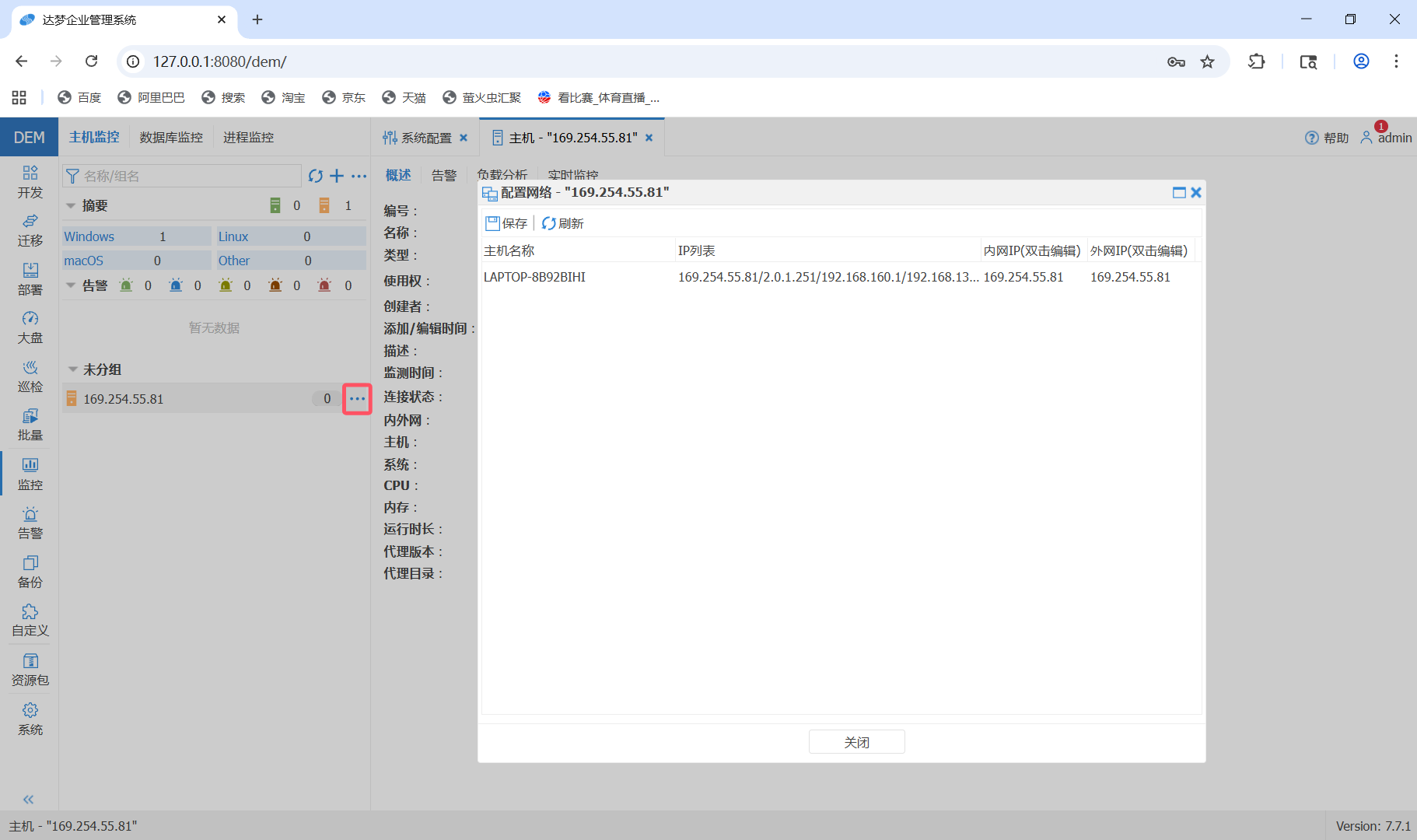Open browser extensions puzzle icon
The image size is (1417, 840).
click(1257, 61)
